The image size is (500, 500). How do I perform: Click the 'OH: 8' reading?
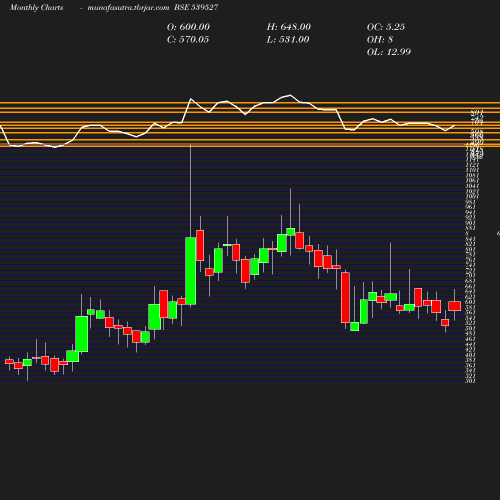pos(380,40)
